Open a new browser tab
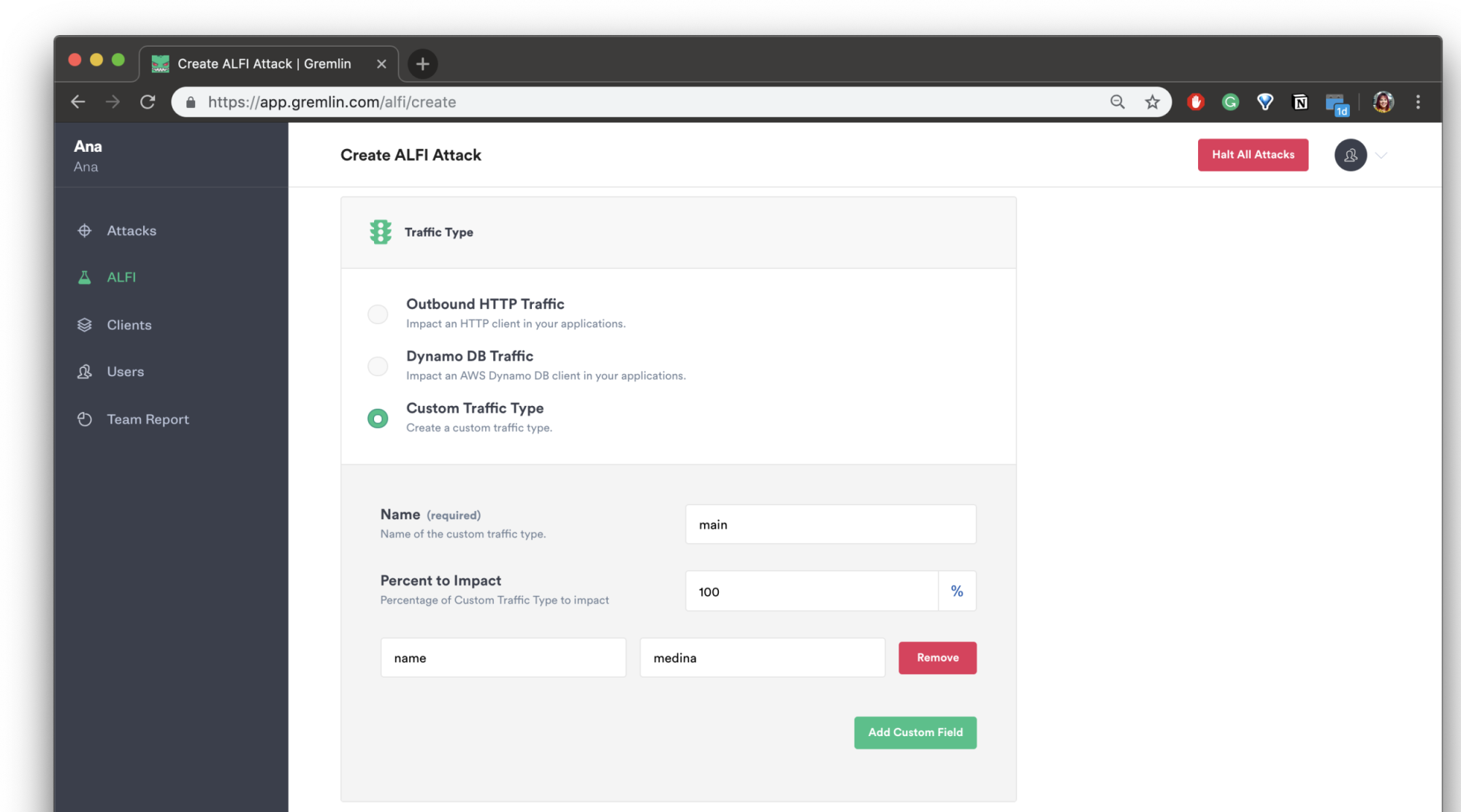This screenshot has width=1461, height=812. pos(422,64)
